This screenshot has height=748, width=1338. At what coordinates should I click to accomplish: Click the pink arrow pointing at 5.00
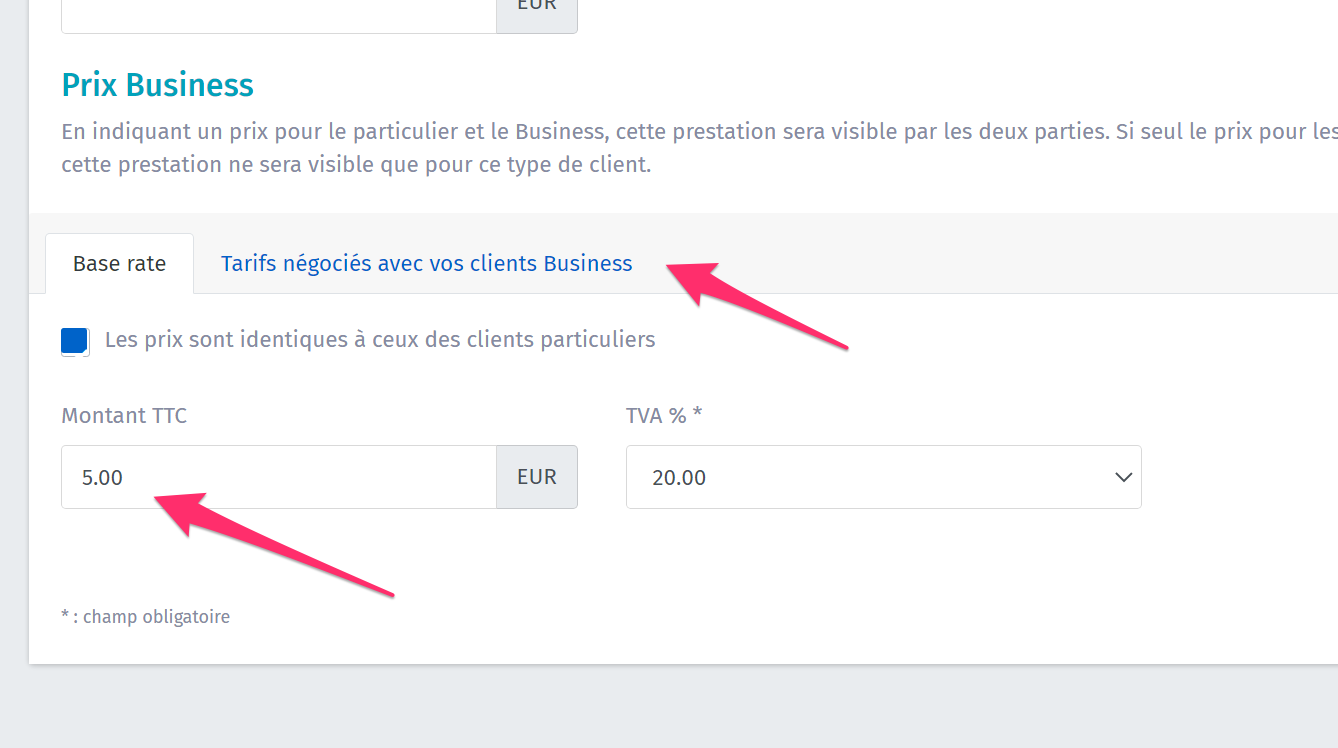[x=280, y=545]
